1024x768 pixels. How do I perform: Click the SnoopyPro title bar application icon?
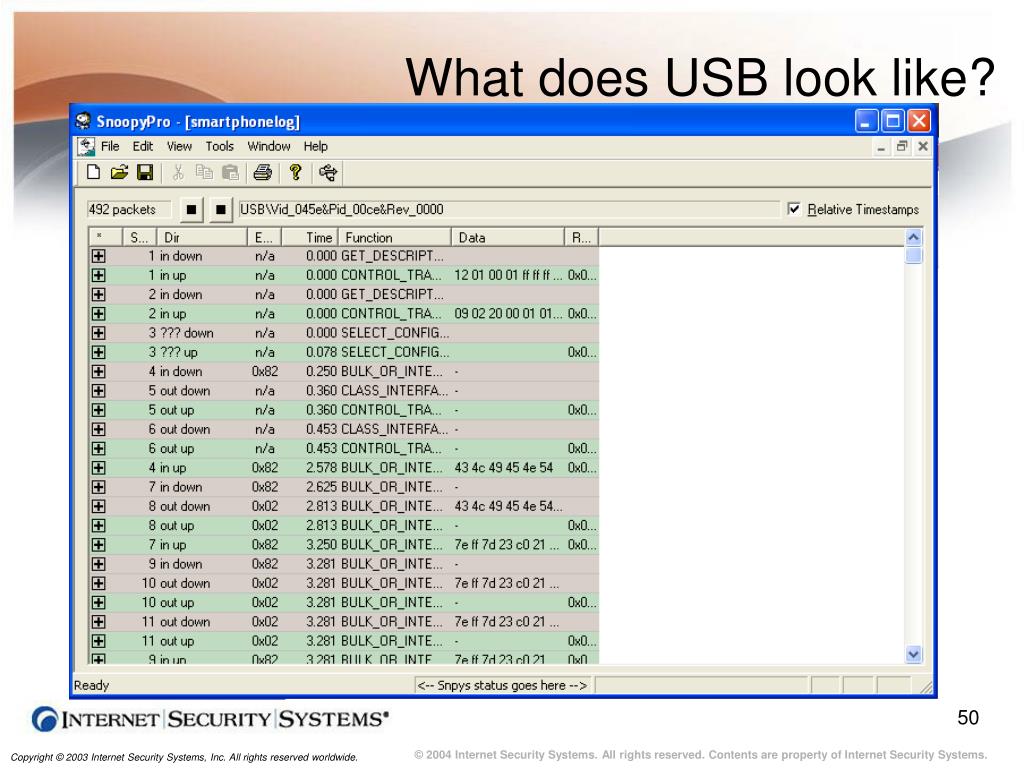[83, 121]
